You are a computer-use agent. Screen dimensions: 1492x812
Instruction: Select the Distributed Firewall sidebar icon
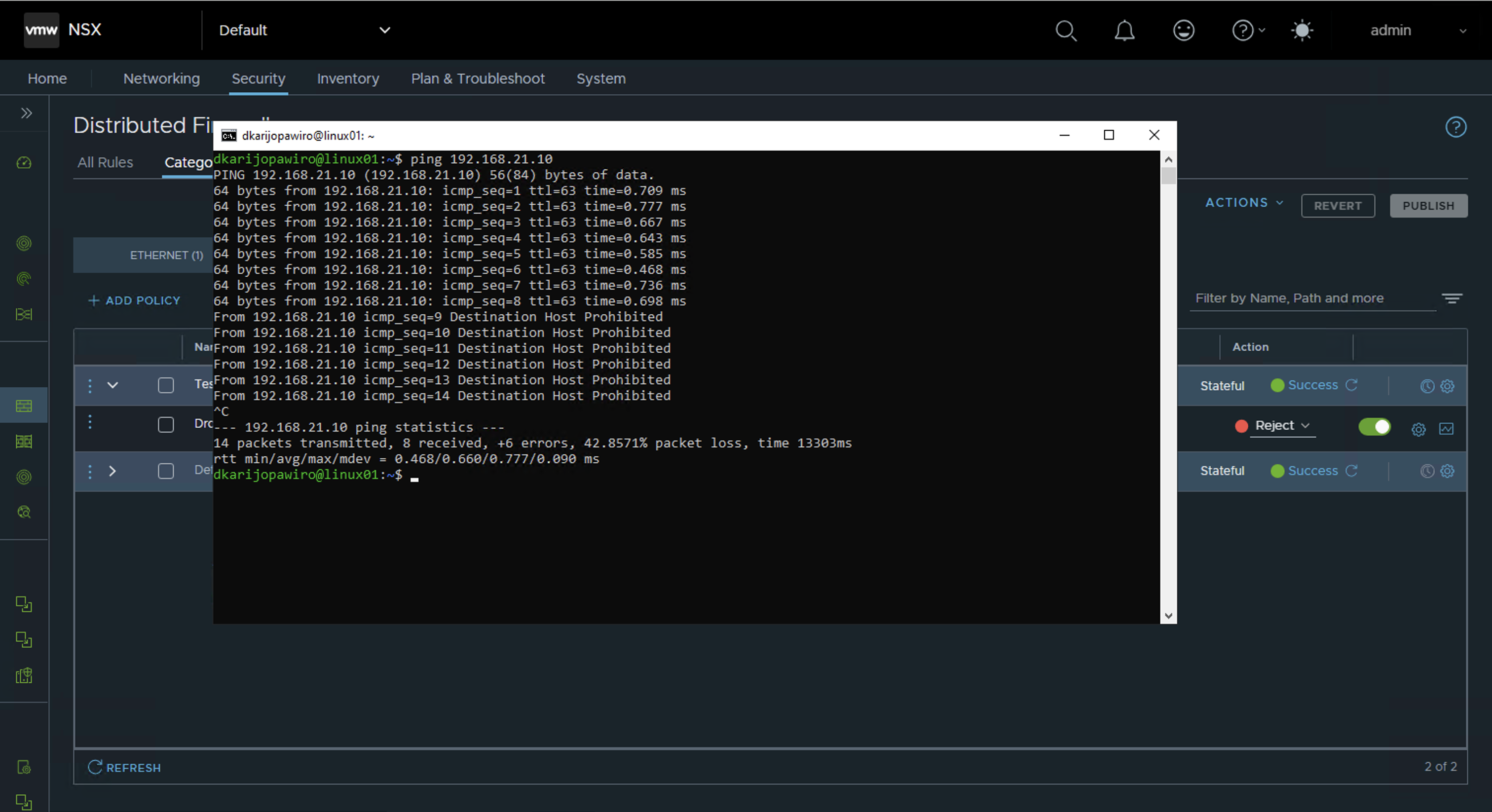pos(24,406)
